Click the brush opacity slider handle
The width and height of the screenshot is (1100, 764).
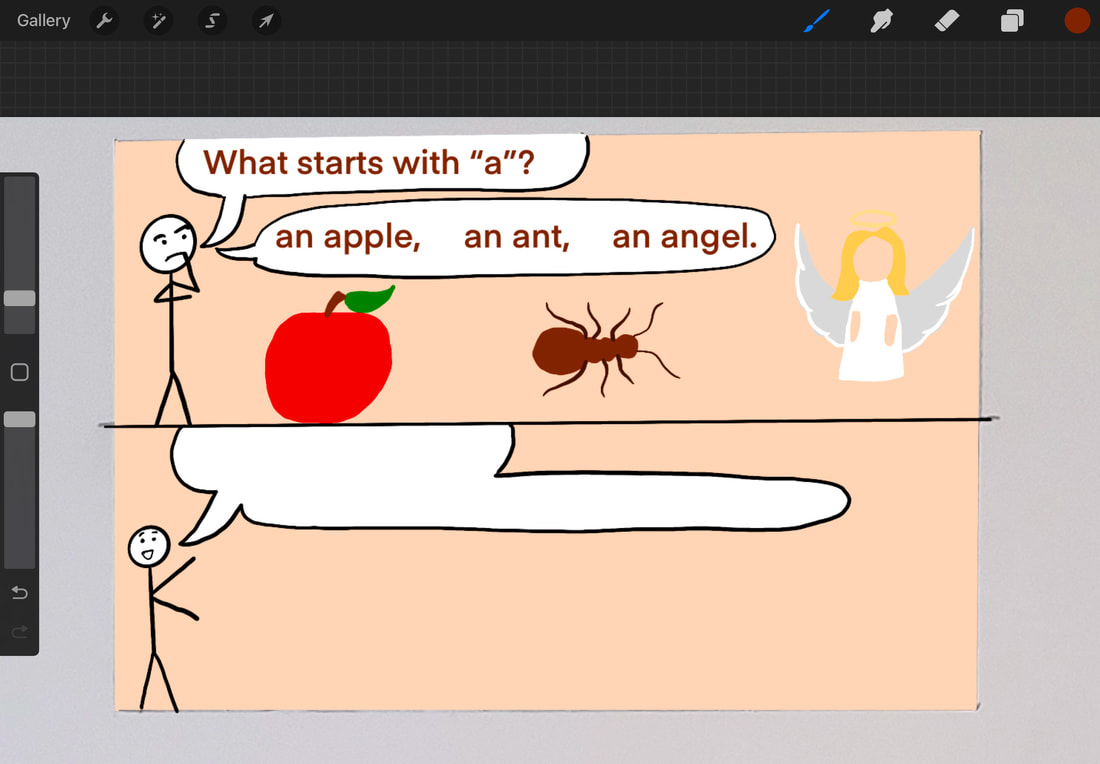click(x=20, y=420)
